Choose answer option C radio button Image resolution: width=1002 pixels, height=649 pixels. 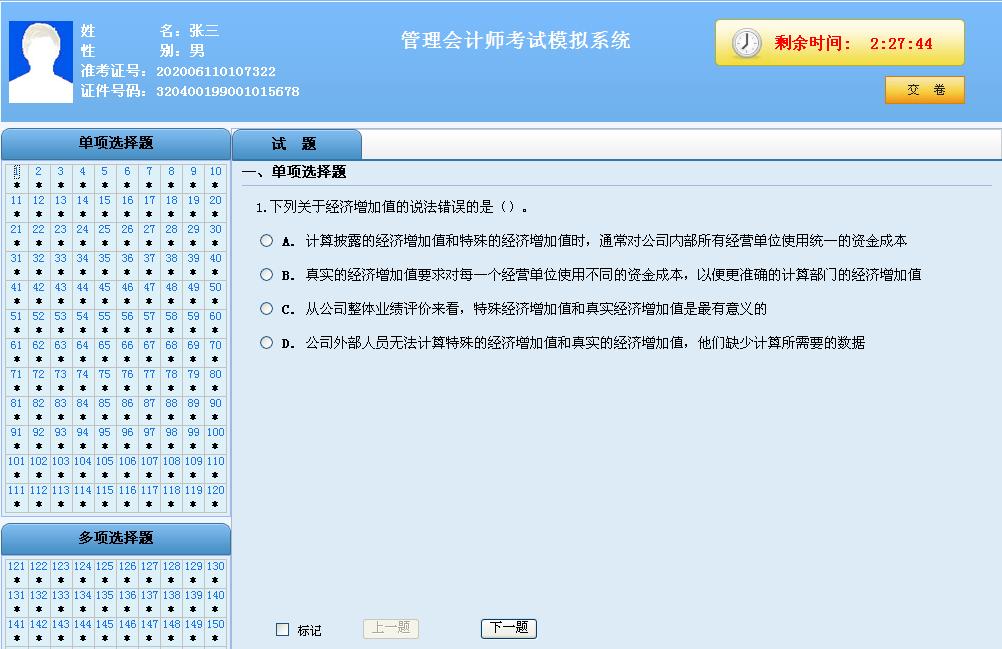(x=266, y=308)
